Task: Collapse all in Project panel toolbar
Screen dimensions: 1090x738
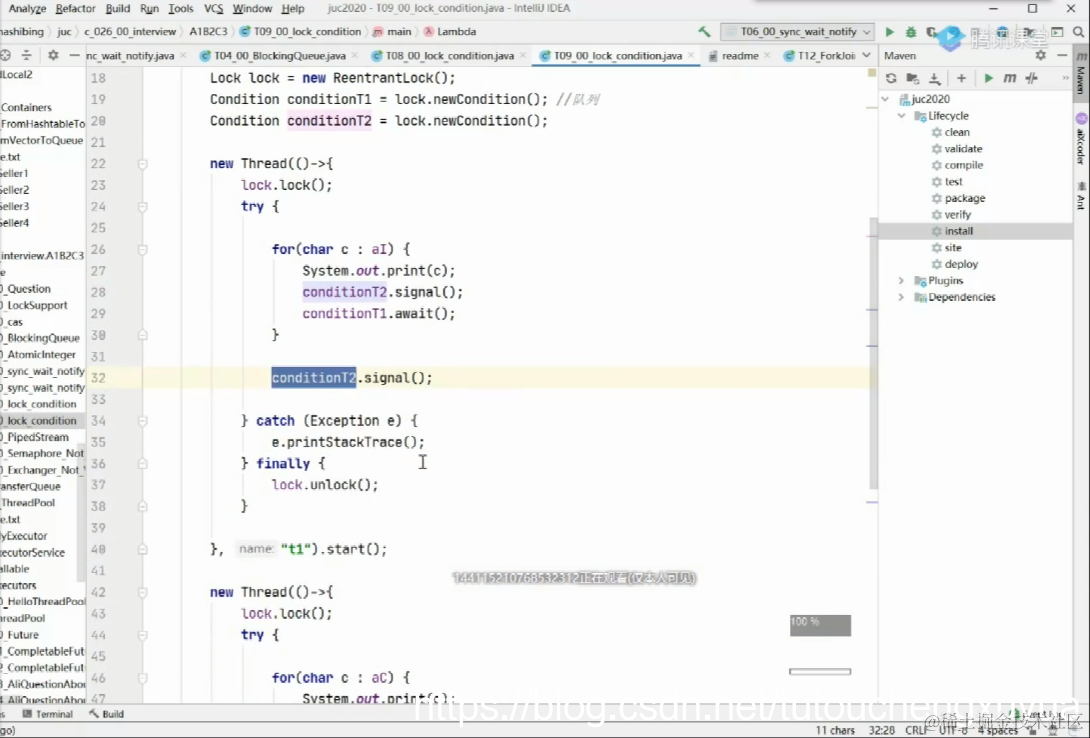Action: (x=26, y=55)
